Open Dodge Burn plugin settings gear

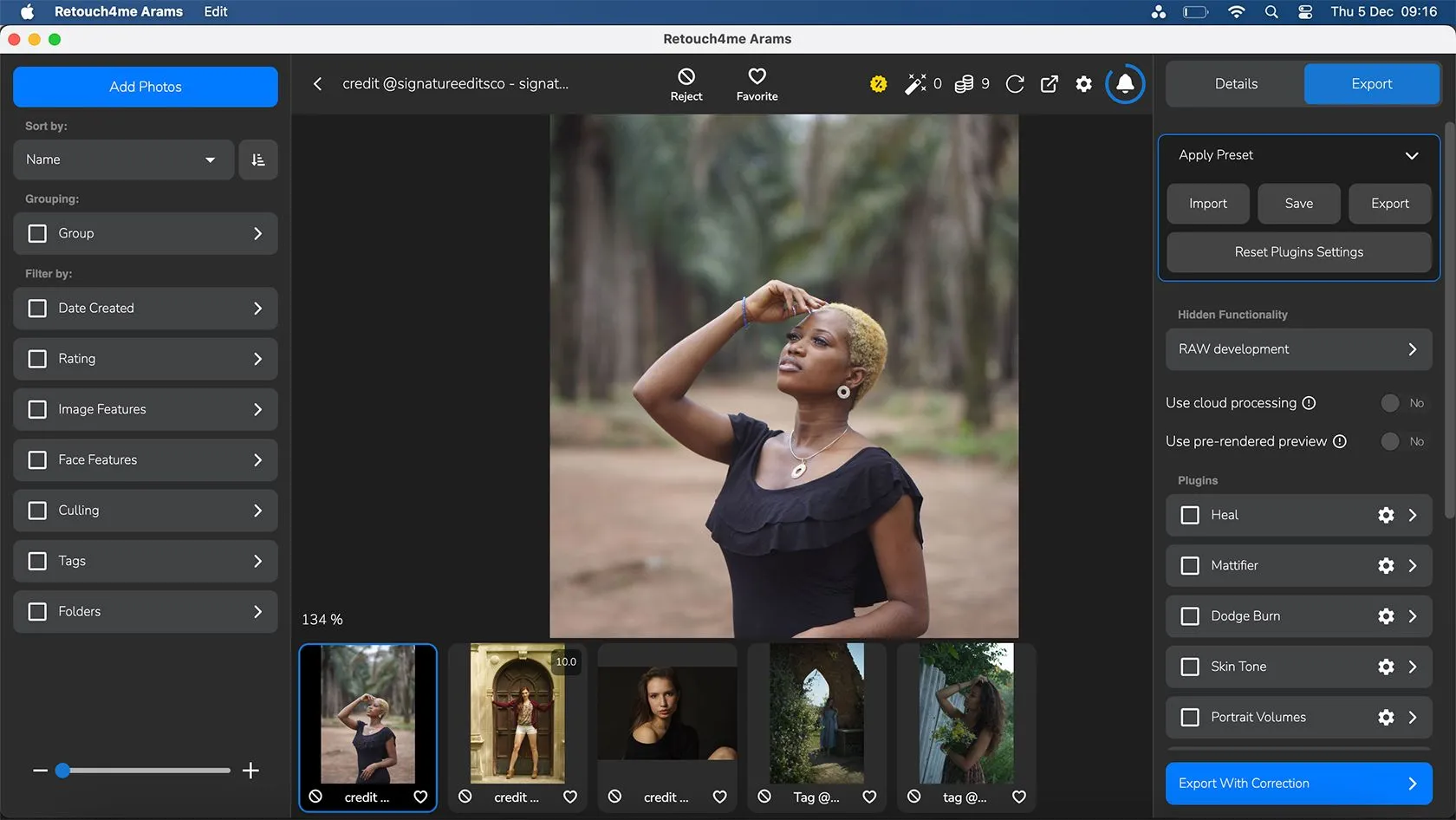(1386, 616)
